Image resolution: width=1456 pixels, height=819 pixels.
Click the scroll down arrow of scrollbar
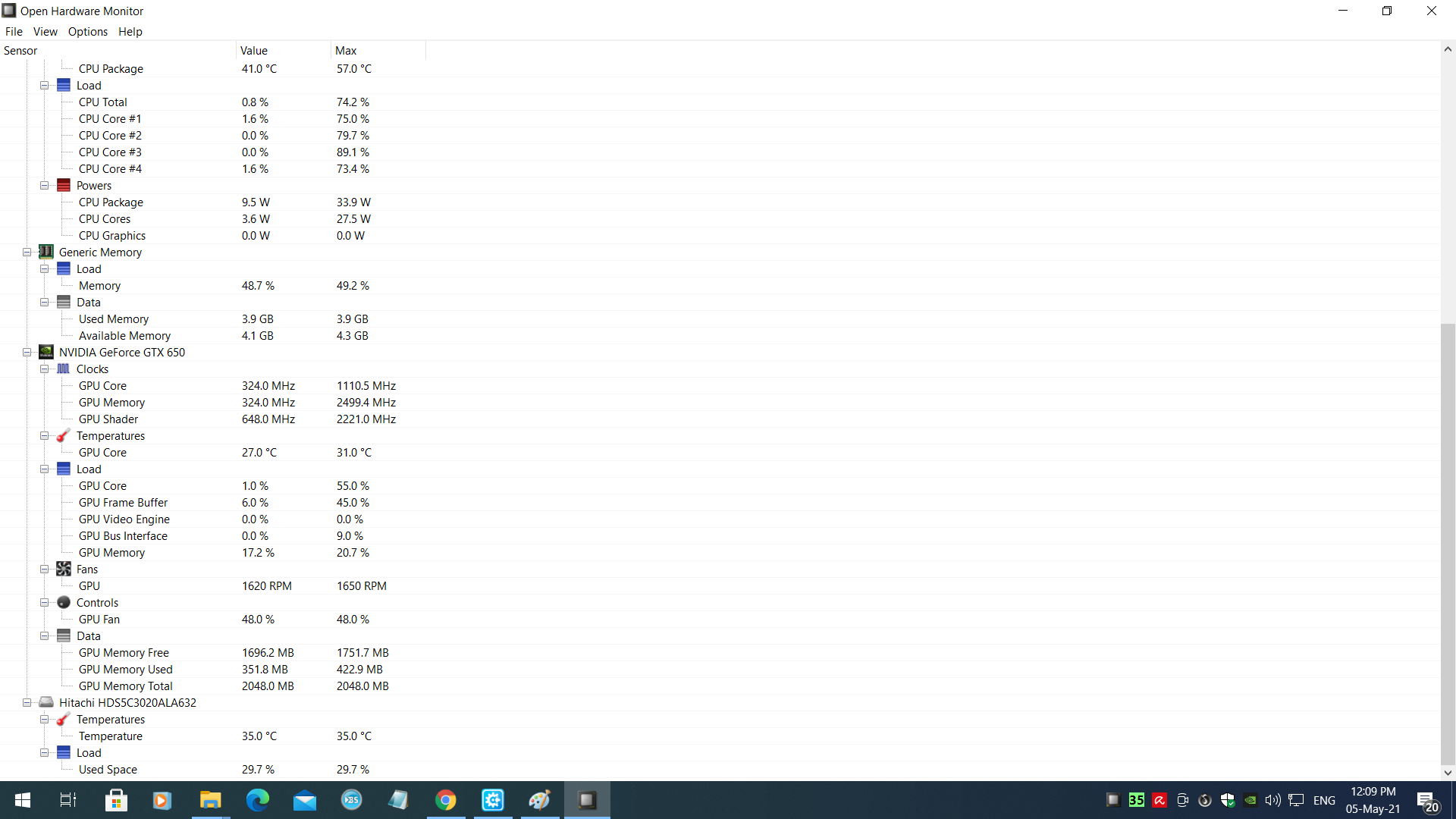(1448, 773)
